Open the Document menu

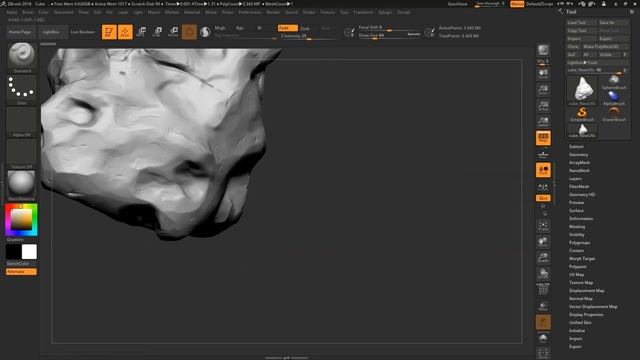64,12
